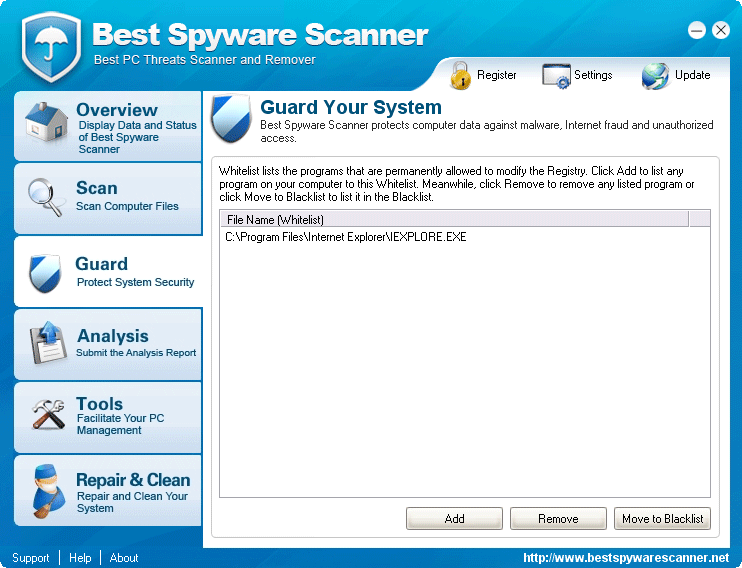This screenshot has width=742, height=568.
Task: Open the Tools tab
Action: pyautogui.click(x=108, y=417)
